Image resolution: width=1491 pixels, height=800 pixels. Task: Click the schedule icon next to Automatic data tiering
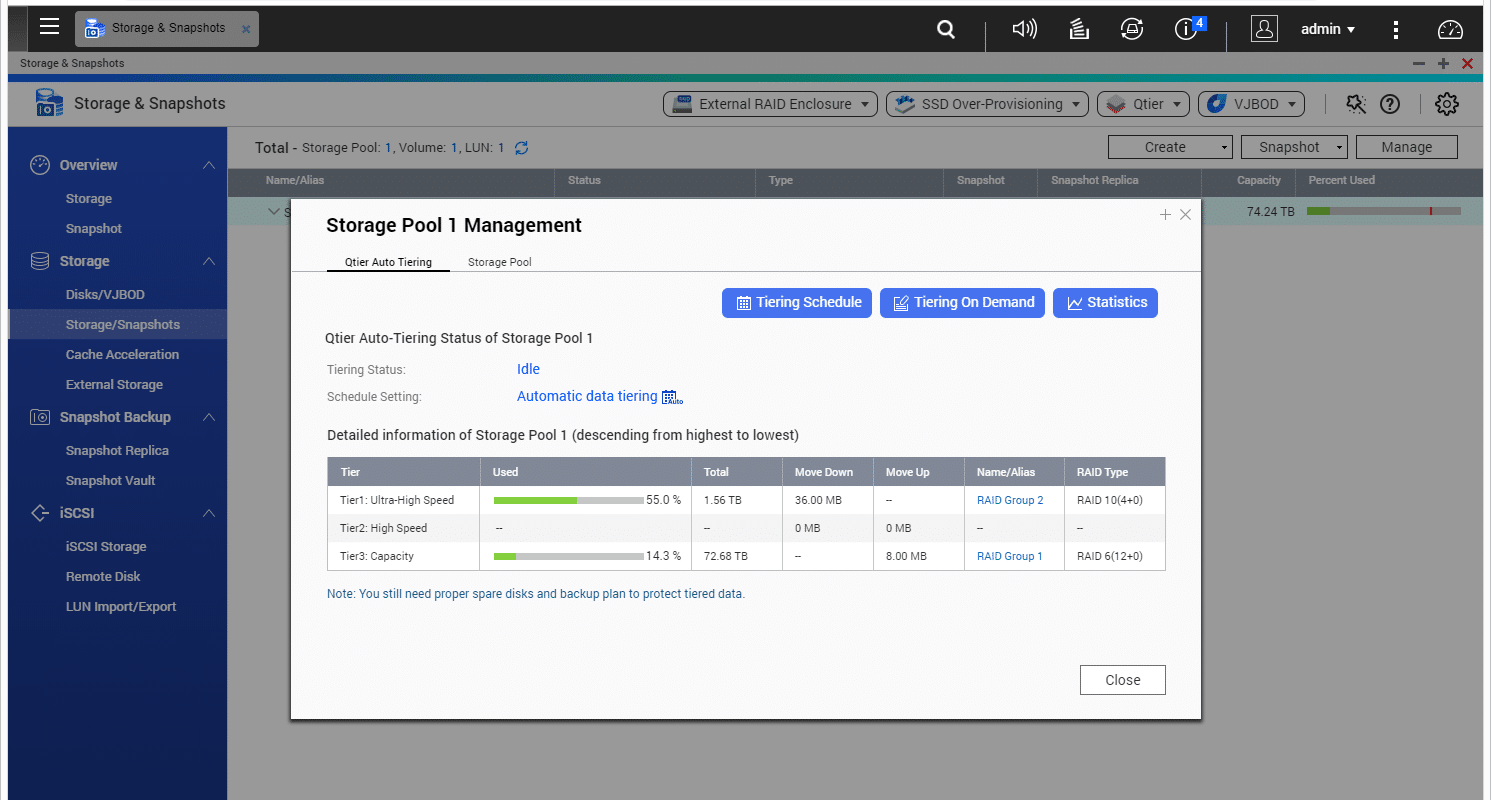click(x=672, y=397)
